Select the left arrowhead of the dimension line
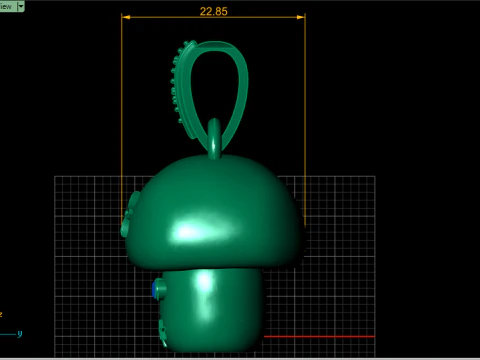Screen dimensions: 480x360 (126, 17)
